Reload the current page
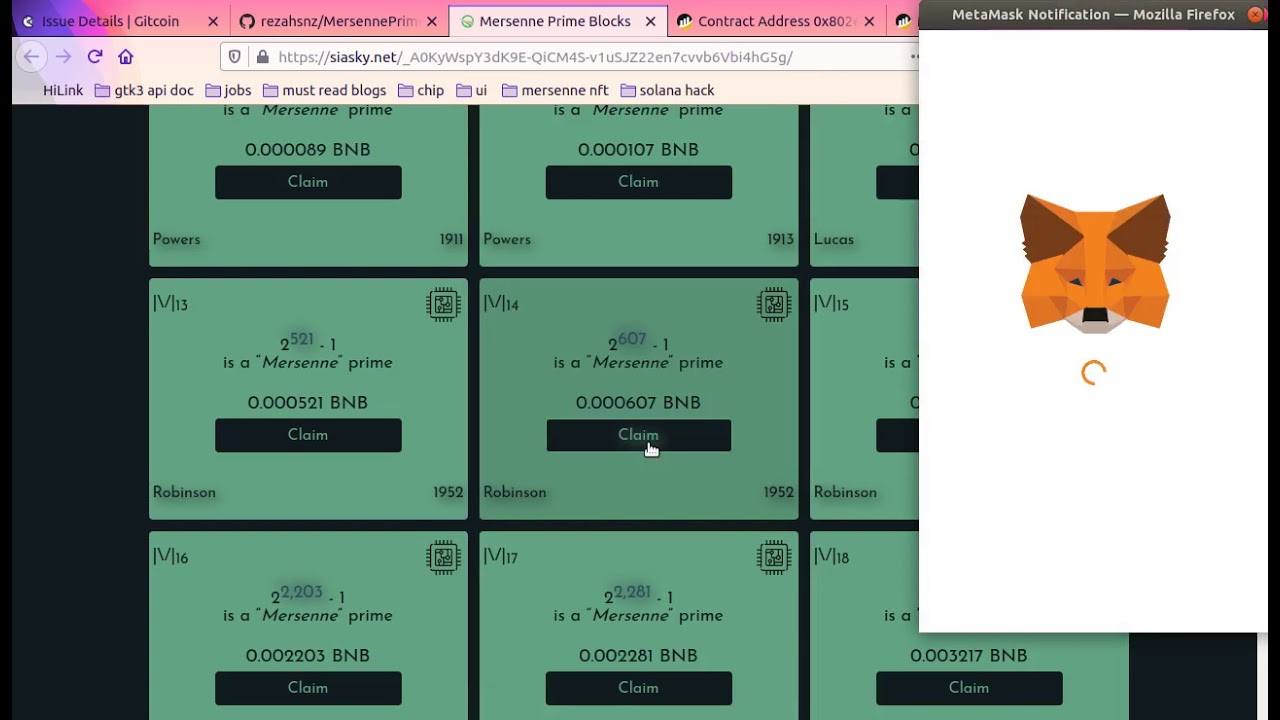The height and width of the screenshot is (720, 1280). coord(95,57)
